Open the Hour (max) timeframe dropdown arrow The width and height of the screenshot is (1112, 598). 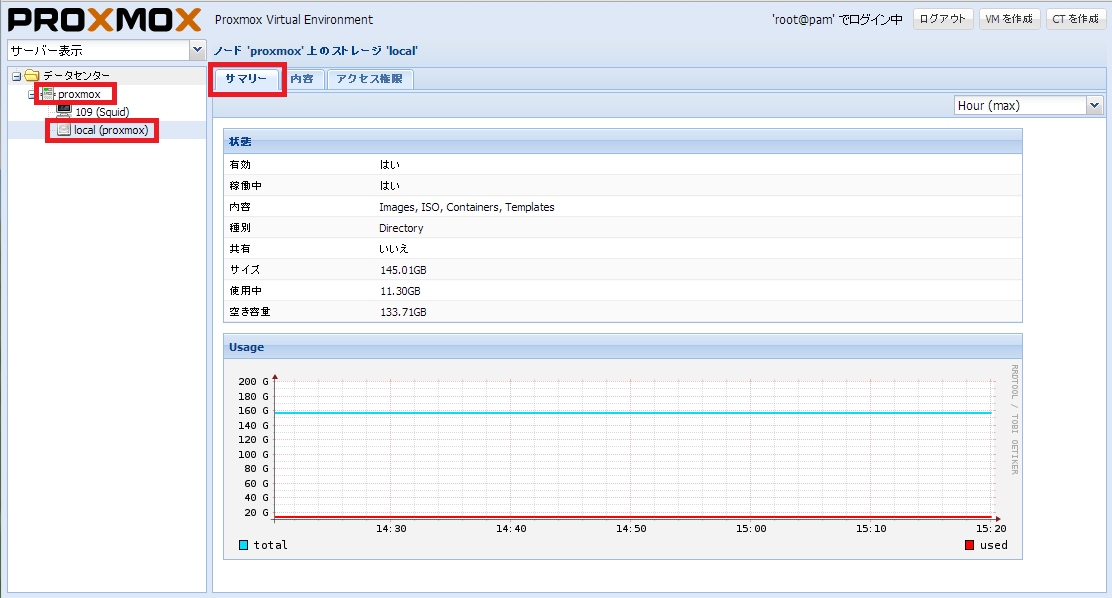(x=1094, y=105)
